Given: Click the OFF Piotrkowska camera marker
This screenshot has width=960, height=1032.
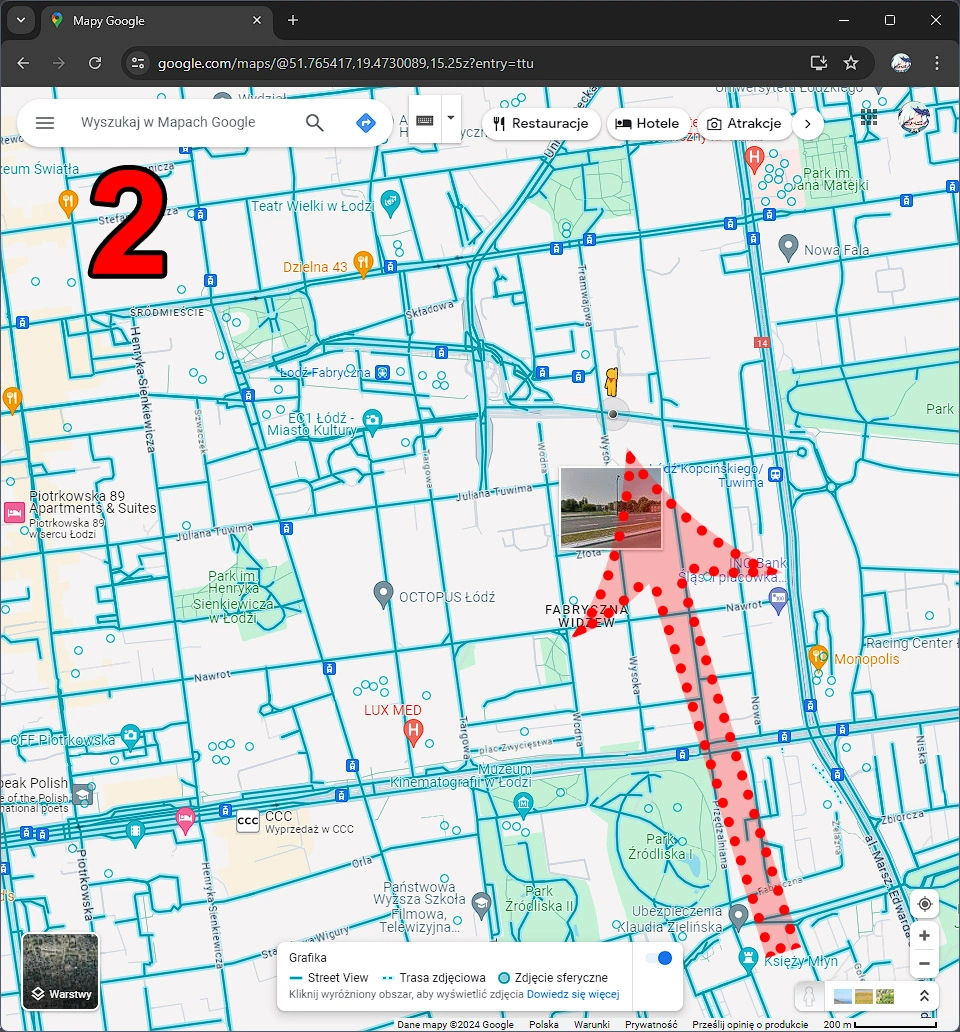Looking at the screenshot, I should [x=130, y=736].
